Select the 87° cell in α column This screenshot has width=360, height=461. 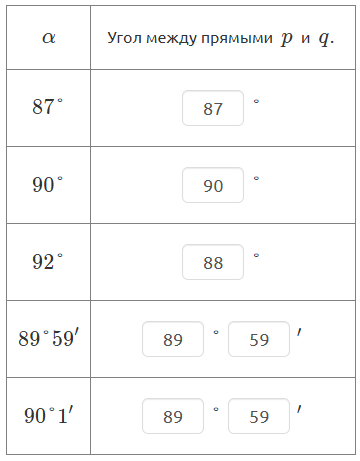coord(47,107)
